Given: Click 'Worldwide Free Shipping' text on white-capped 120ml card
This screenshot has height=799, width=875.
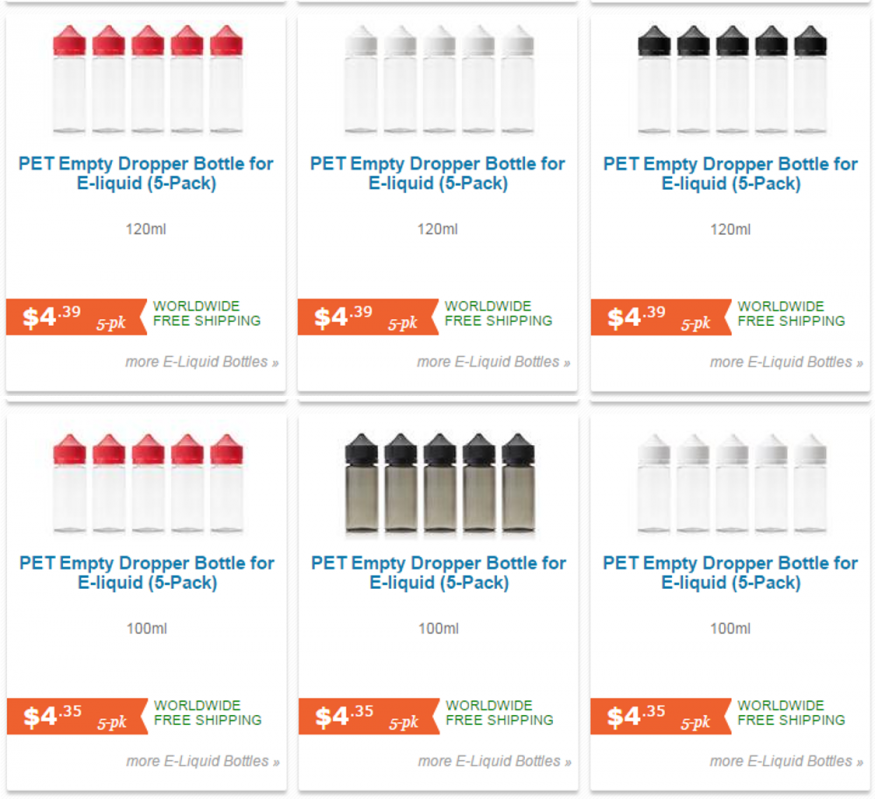Looking at the screenshot, I should point(498,314).
